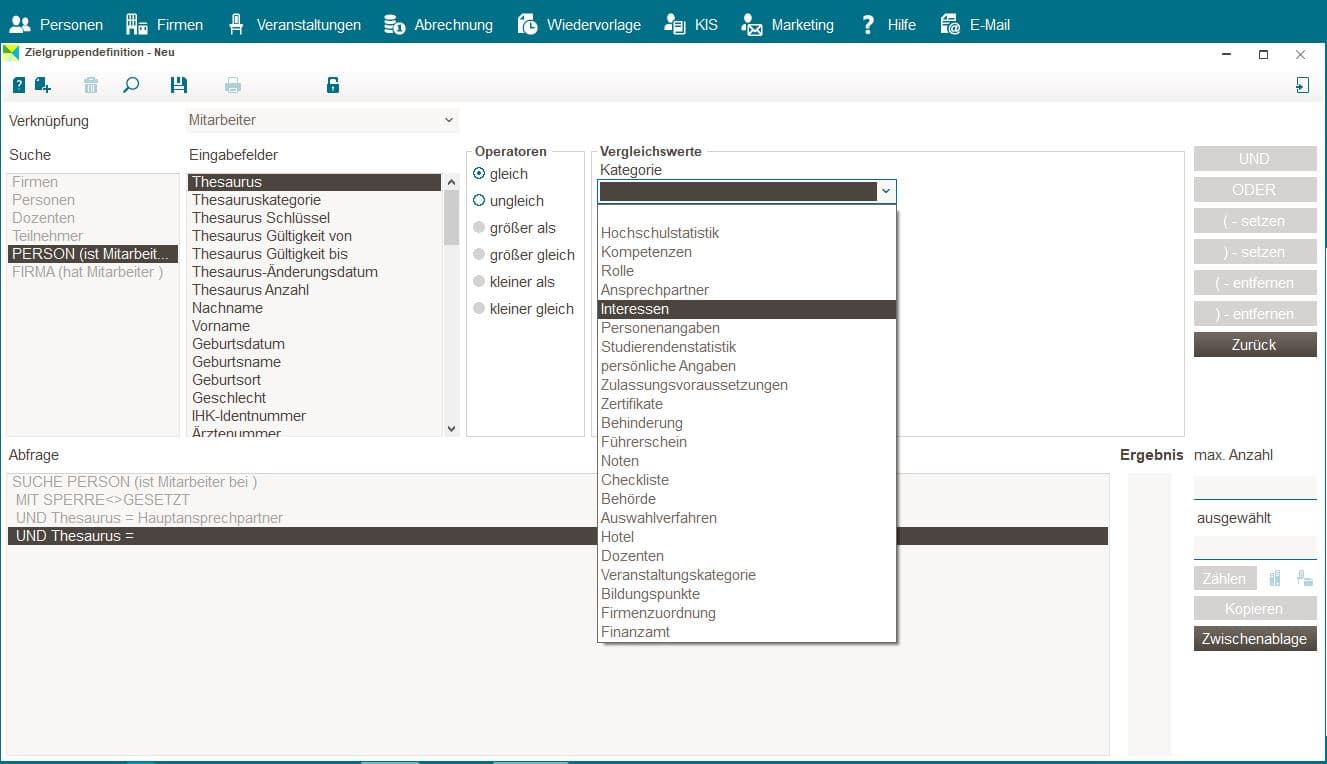Select the 'ungleich' operator
The image size is (1327, 764).
[479, 201]
